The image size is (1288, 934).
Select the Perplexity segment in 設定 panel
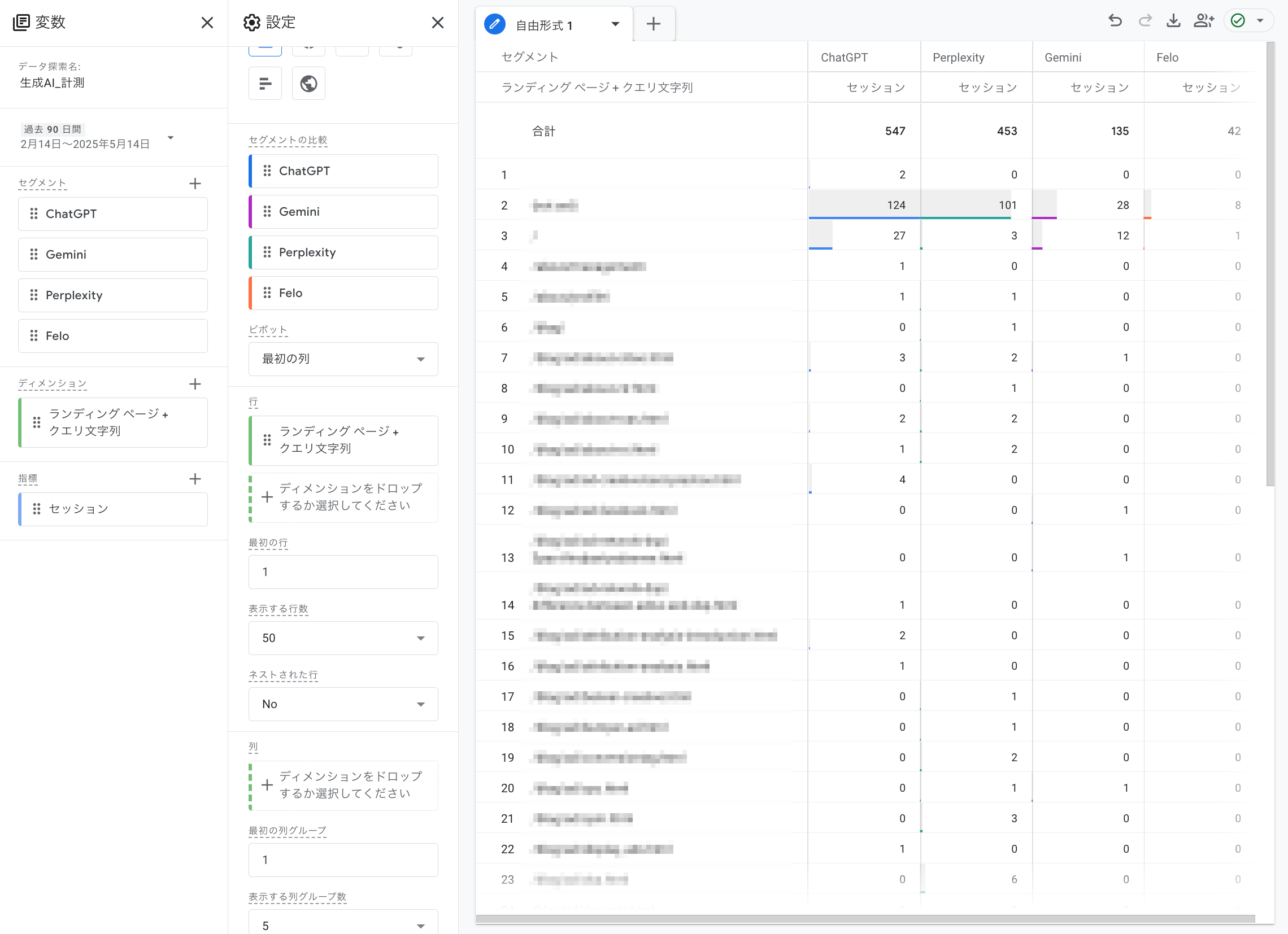343,252
